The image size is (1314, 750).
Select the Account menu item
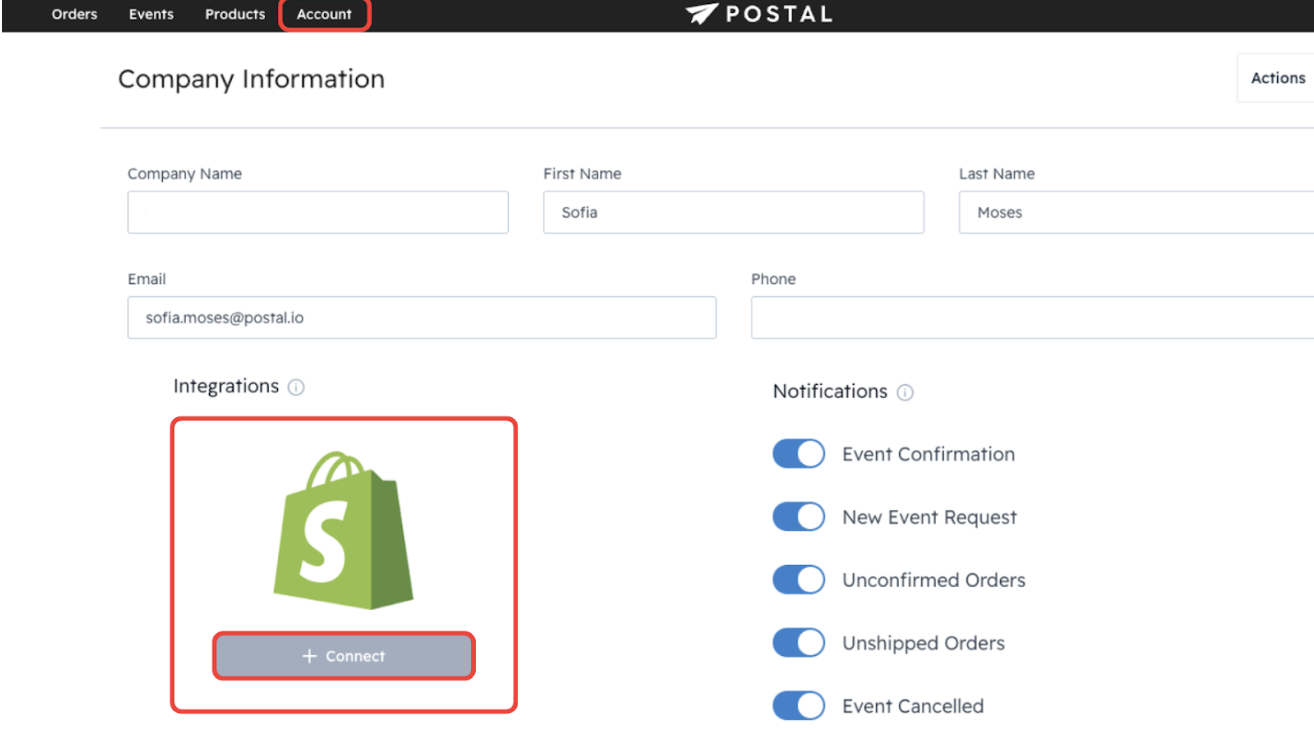tap(324, 15)
